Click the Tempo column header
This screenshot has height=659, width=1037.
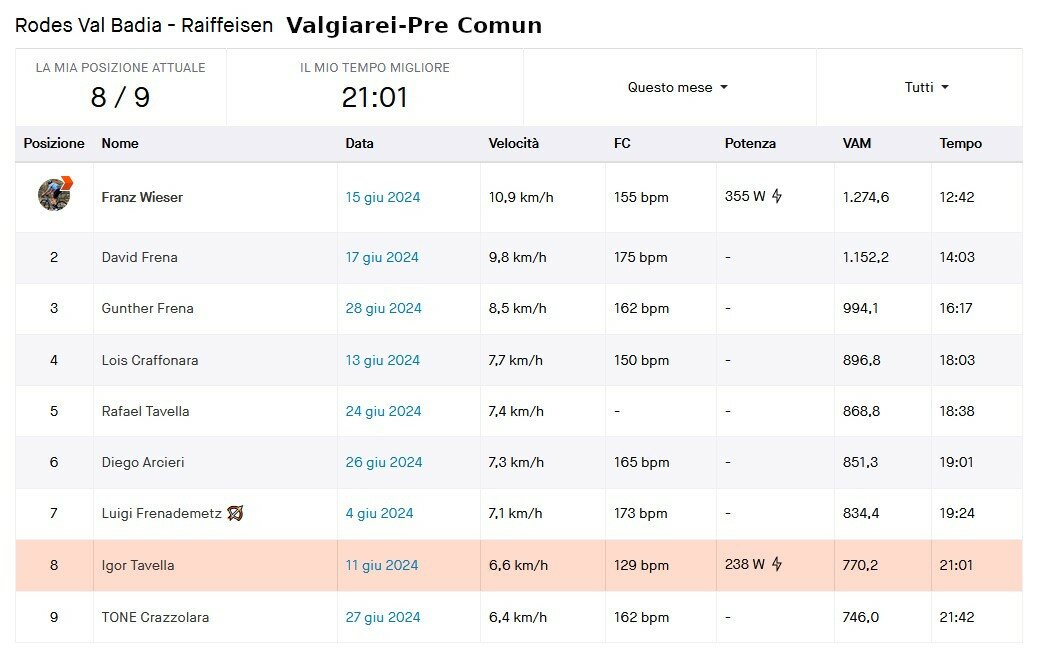click(x=960, y=143)
